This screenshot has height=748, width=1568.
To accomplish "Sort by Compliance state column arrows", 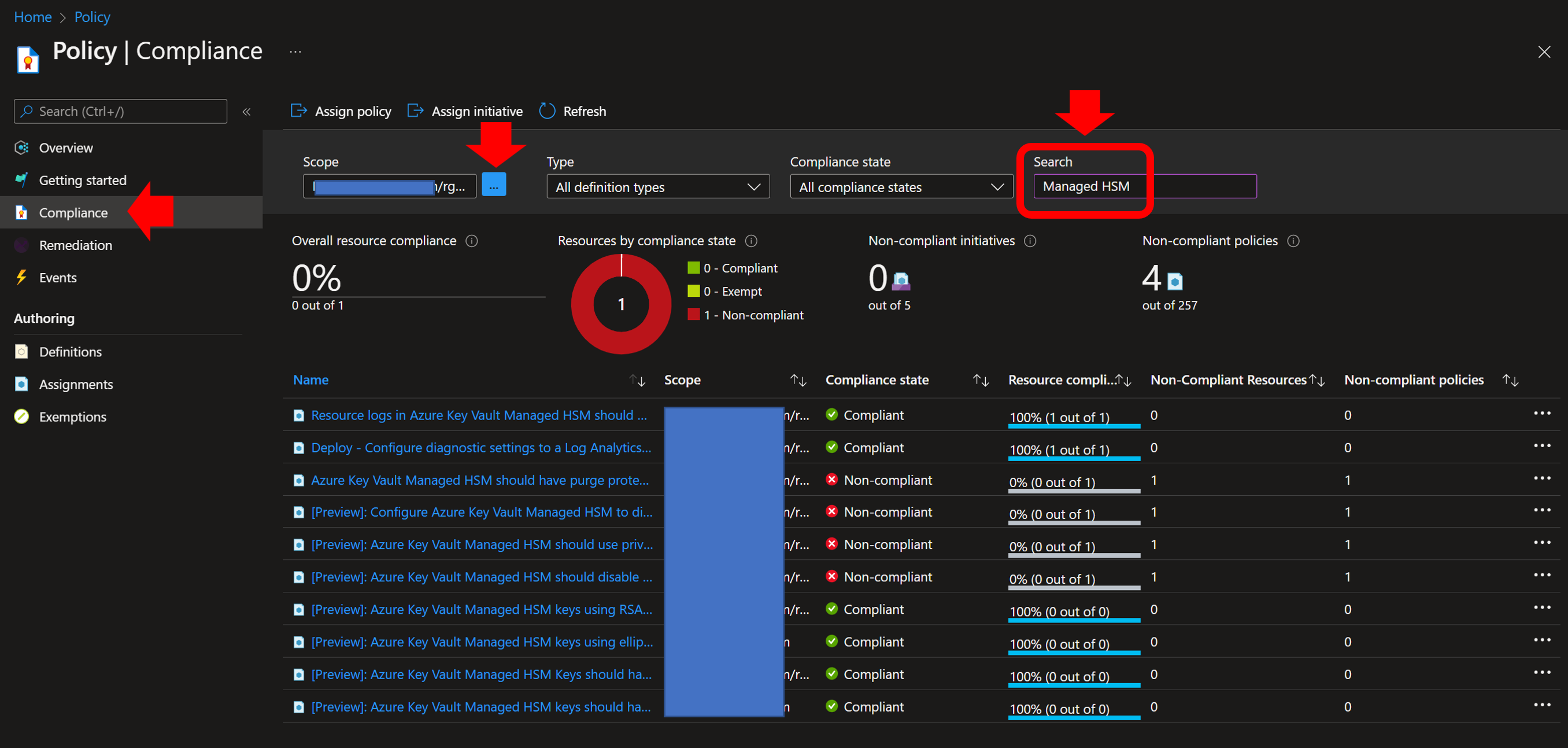I will (x=981, y=381).
